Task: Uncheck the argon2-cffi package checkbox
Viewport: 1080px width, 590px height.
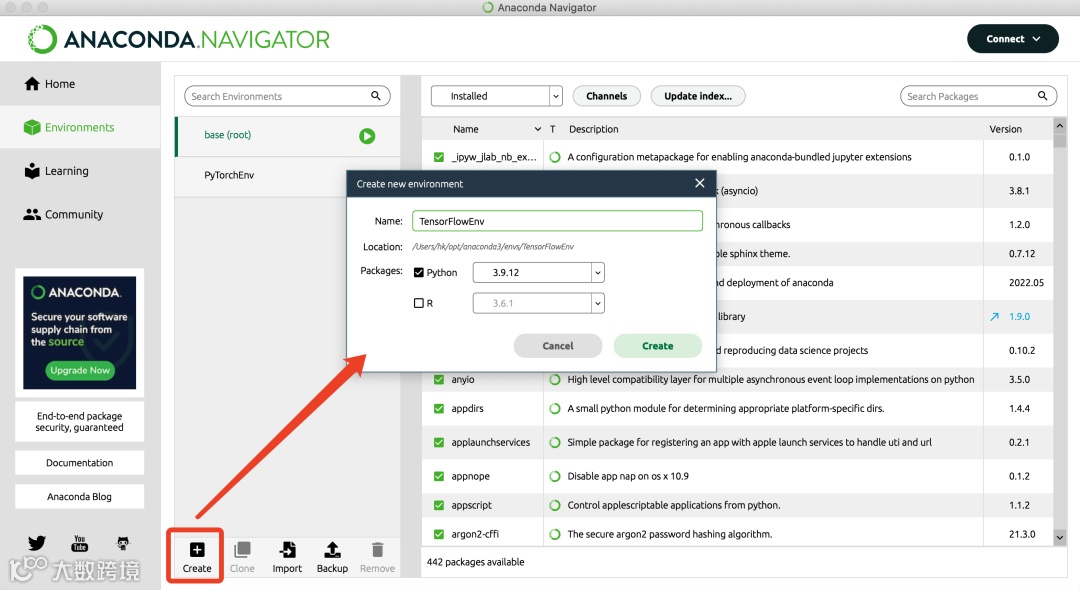Action: 439,534
